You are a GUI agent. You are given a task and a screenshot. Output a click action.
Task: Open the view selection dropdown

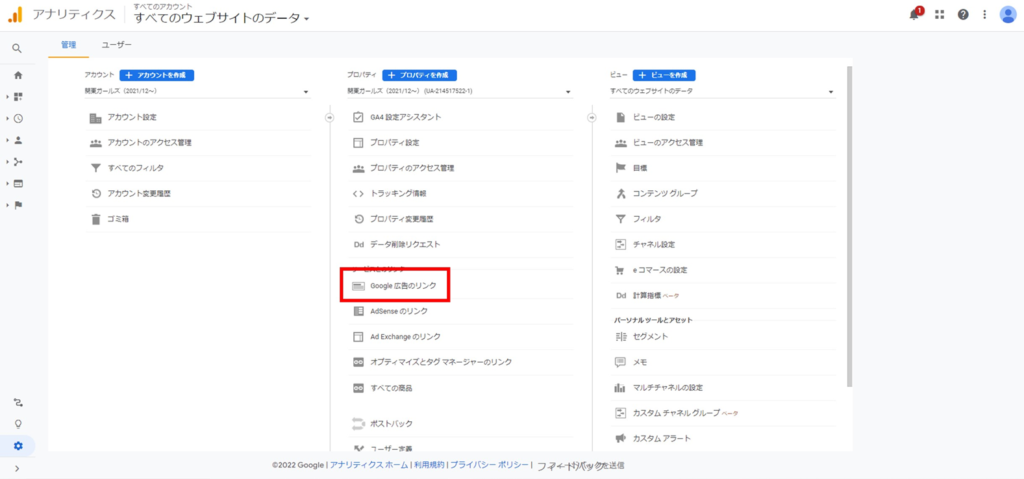(x=722, y=91)
